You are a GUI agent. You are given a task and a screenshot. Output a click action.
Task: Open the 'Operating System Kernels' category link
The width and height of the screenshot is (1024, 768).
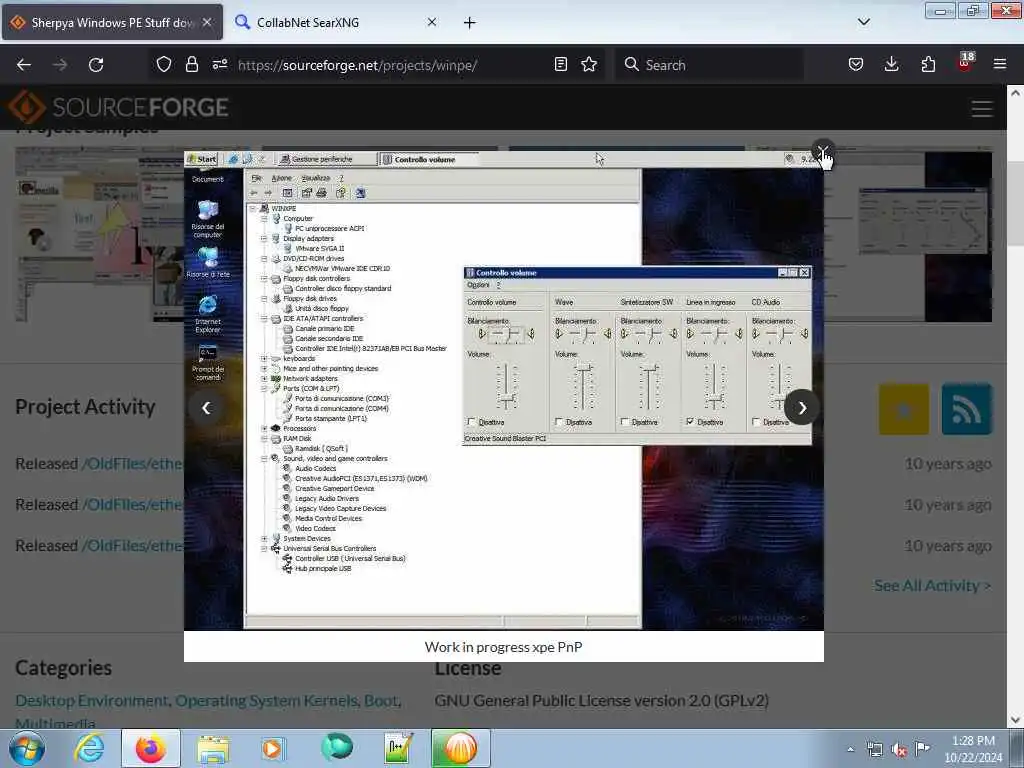point(266,701)
